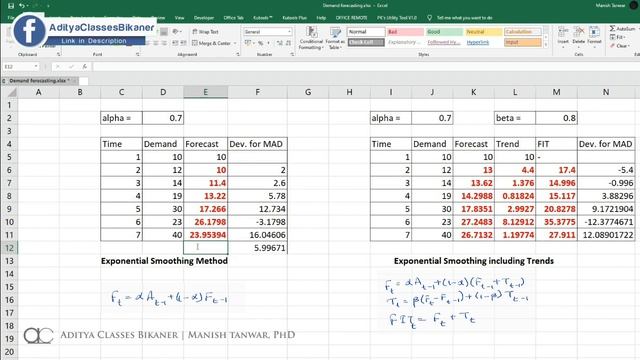Select the selected cell E12
Viewport: 640px width, 360px height.
pos(206,248)
